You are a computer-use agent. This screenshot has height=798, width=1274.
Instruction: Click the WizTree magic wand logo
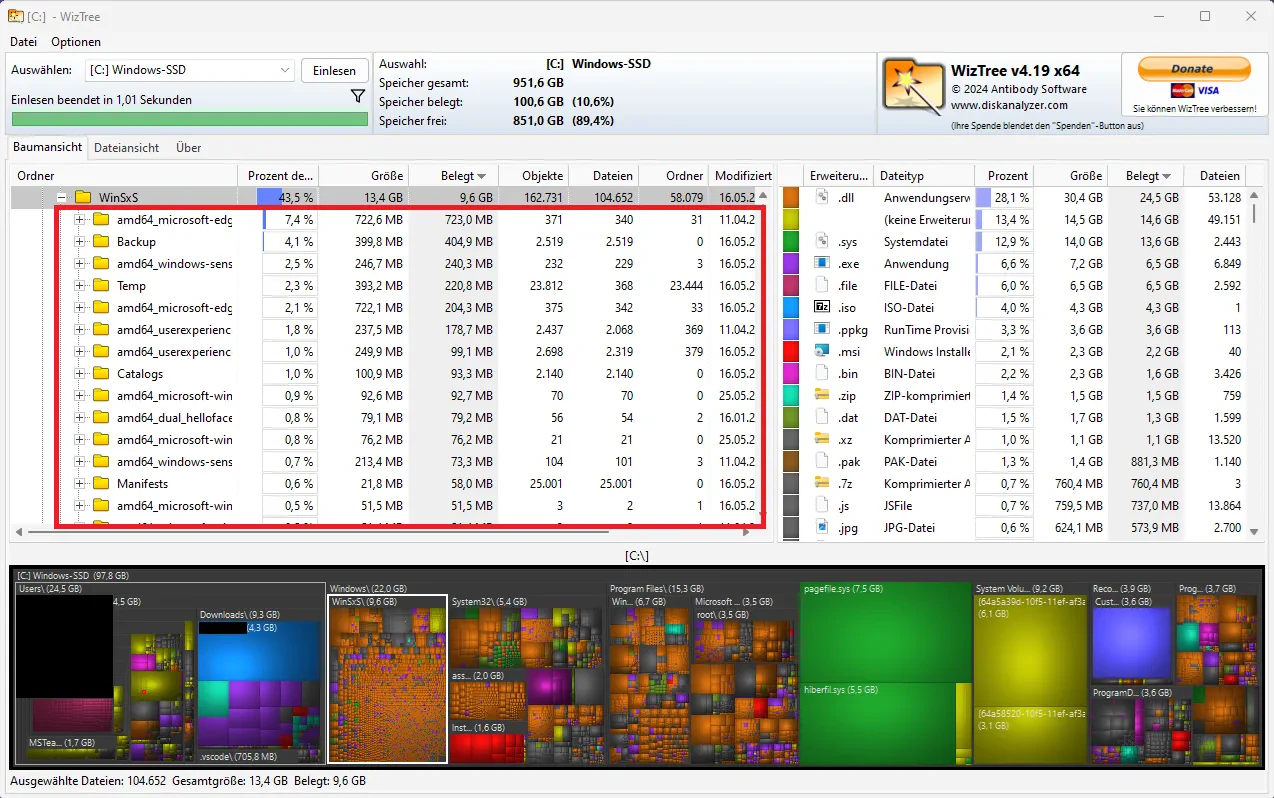click(x=913, y=88)
